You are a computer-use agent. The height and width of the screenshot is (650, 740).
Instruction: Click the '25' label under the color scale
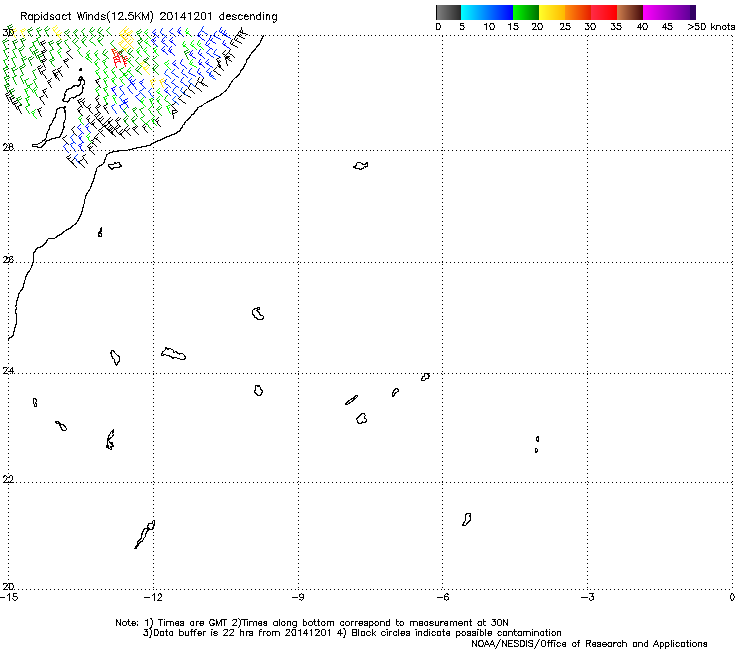pos(565,27)
